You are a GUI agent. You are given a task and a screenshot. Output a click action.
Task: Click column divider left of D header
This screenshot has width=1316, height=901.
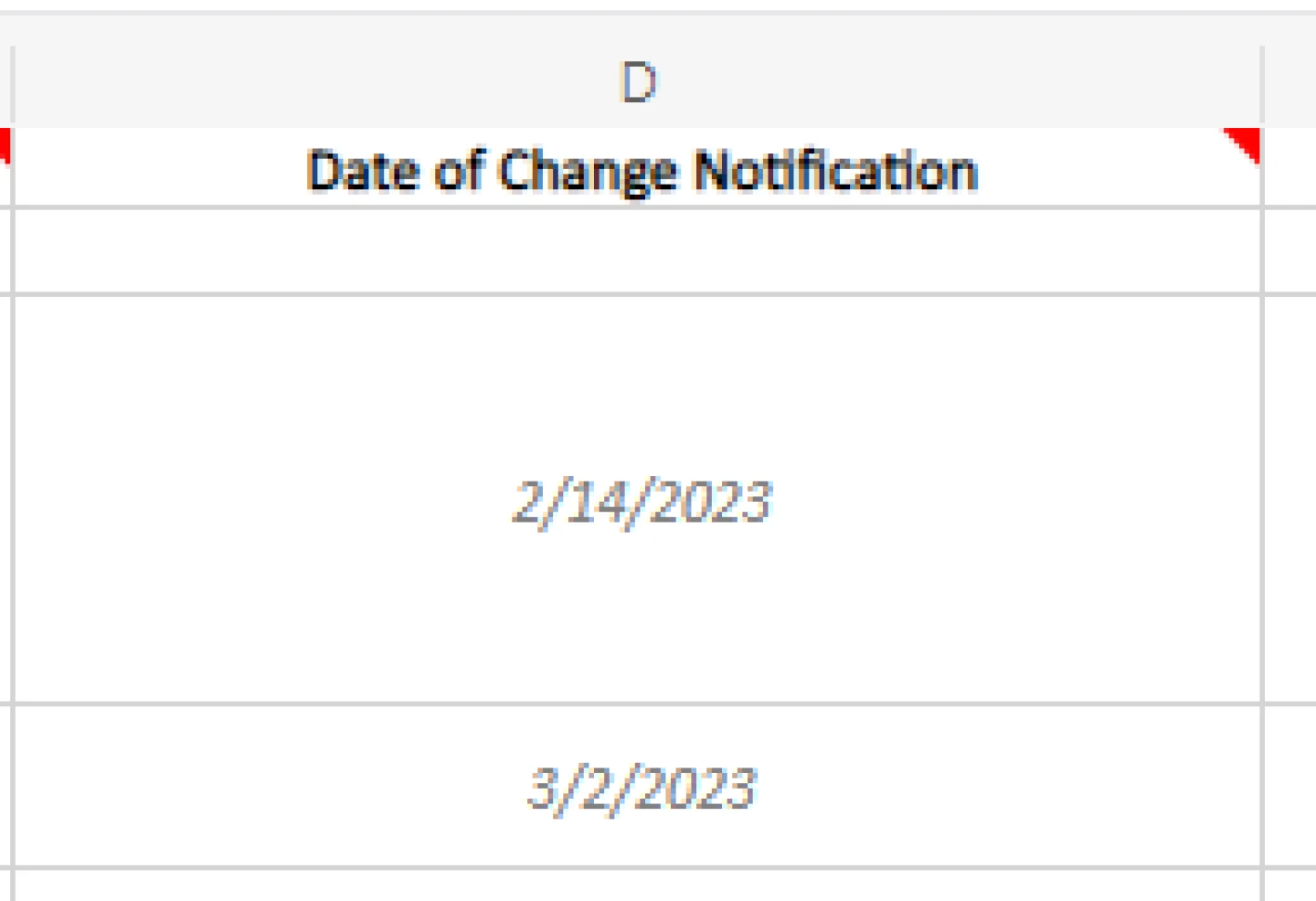pyautogui.click(x=13, y=84)
